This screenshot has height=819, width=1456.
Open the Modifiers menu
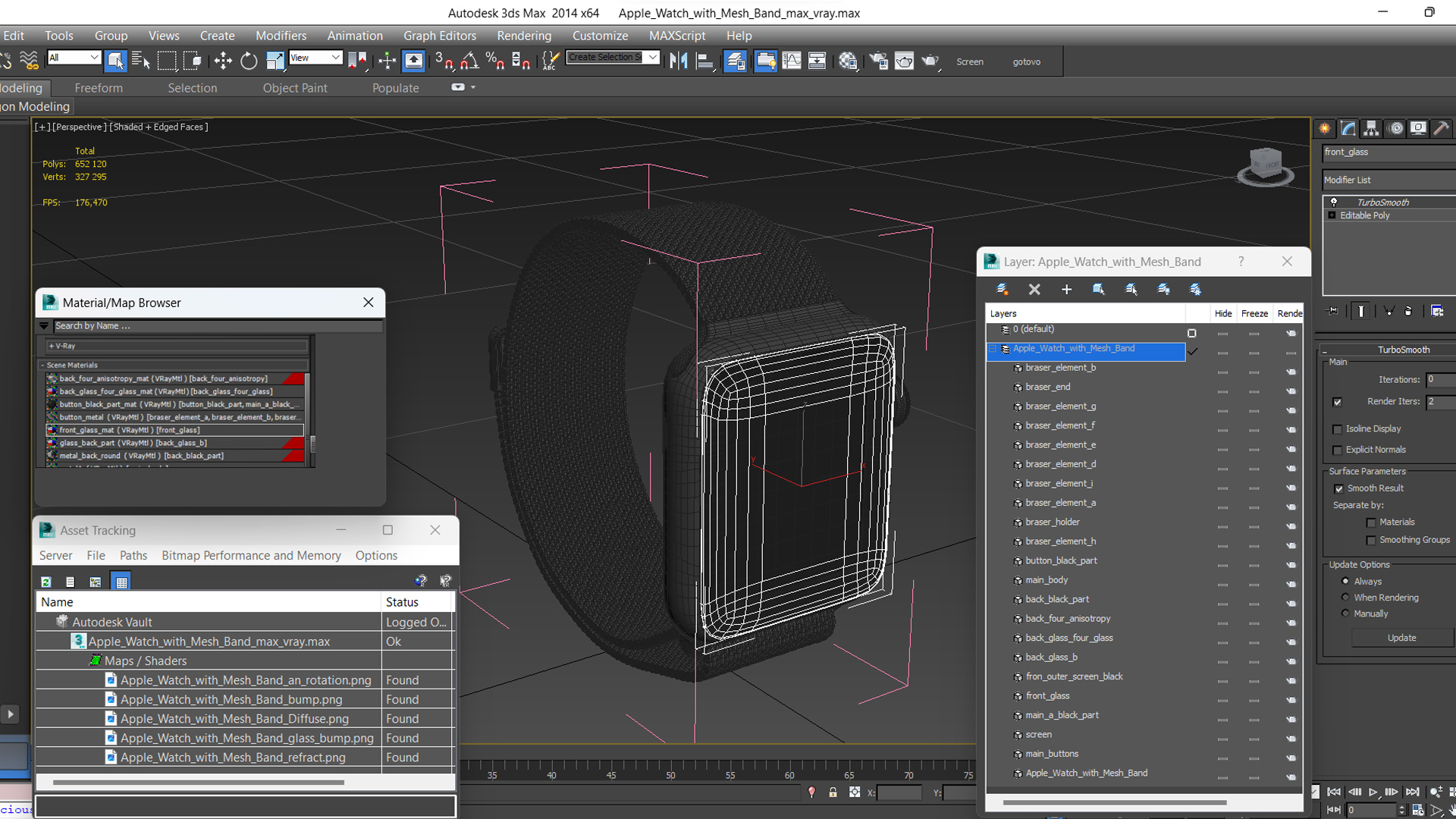pos(281,36)
